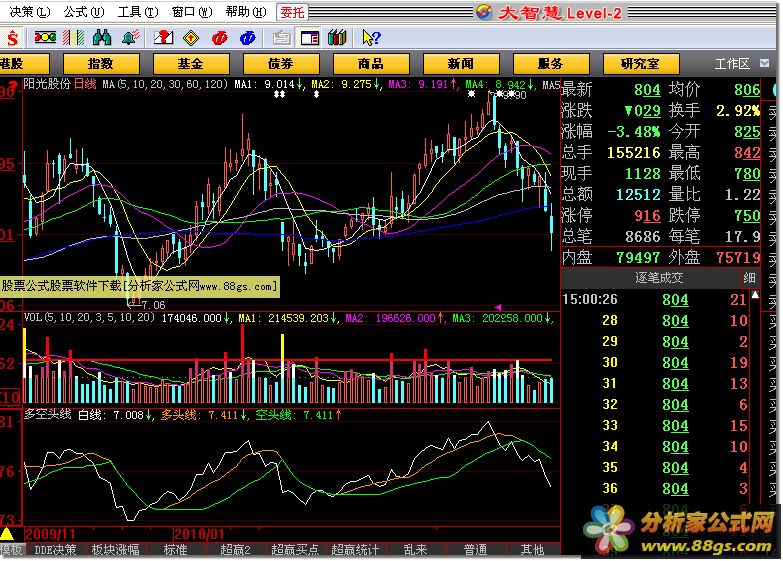Viewport: 783px width, 561px height.
Task: Click the 委托 button
Action: click(292, 12)
